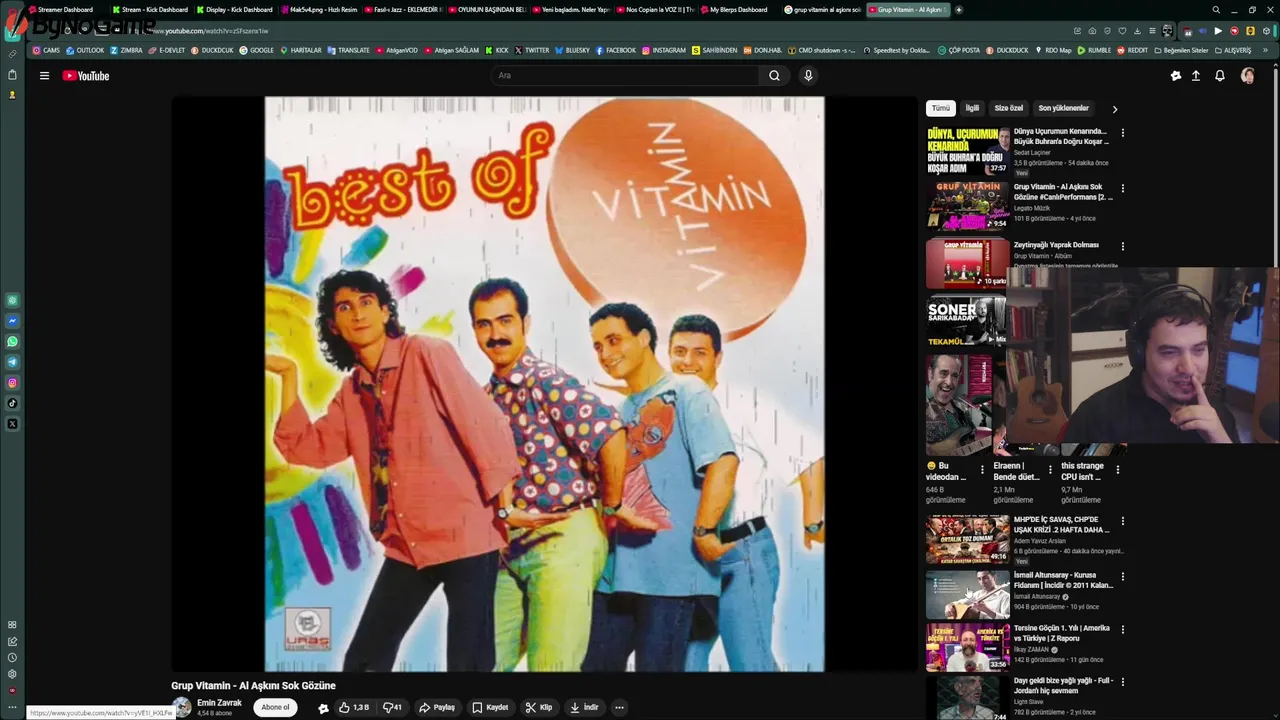Play the Grup Vitamin CanlıPerformans thumbnail
The width and height of the screenshot is (1280, 720).
(x=967, y=206)
